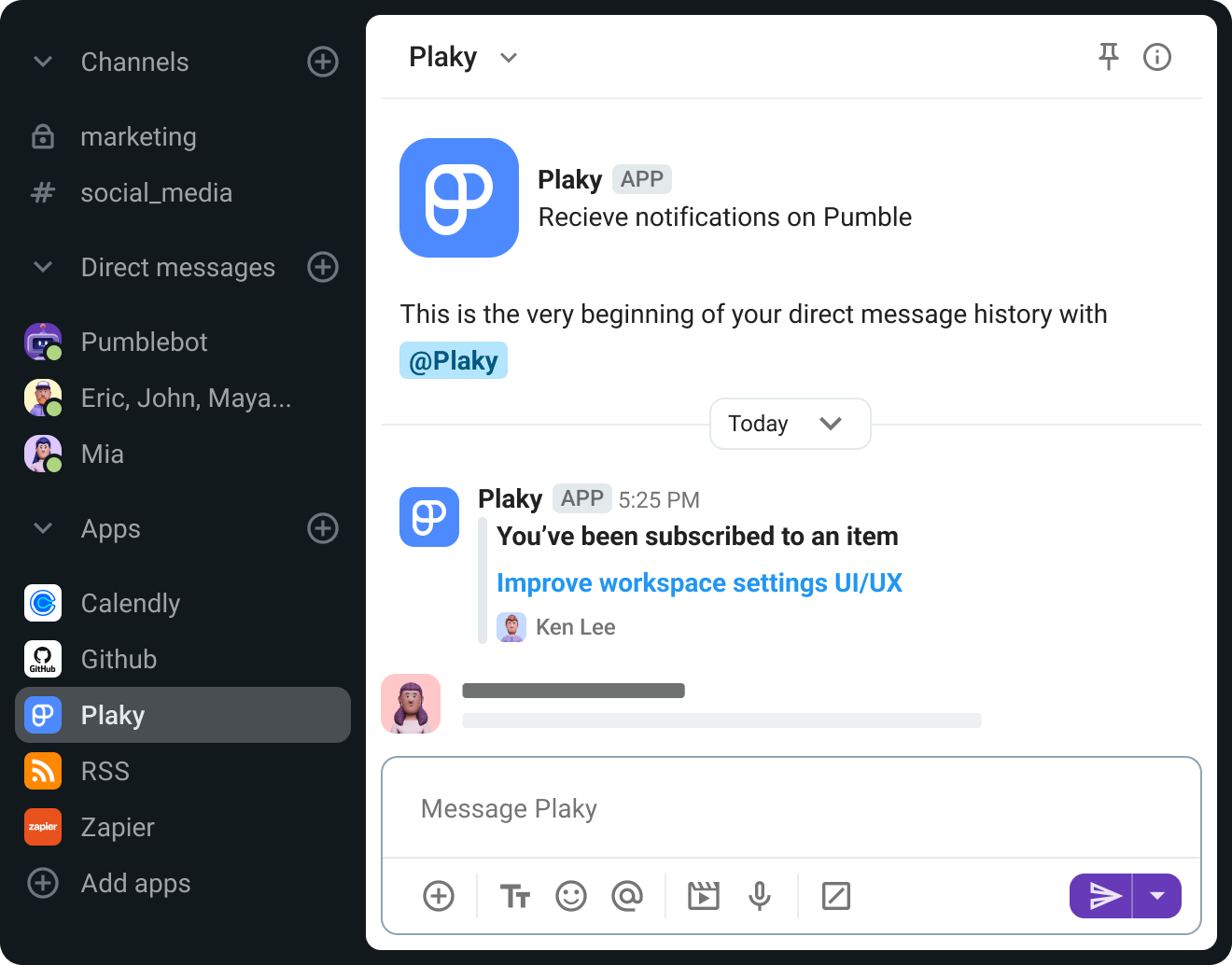This screenshot has width=1232, height=965.
Task: Start a new direct message with plus icon
Action: [323, 267]
